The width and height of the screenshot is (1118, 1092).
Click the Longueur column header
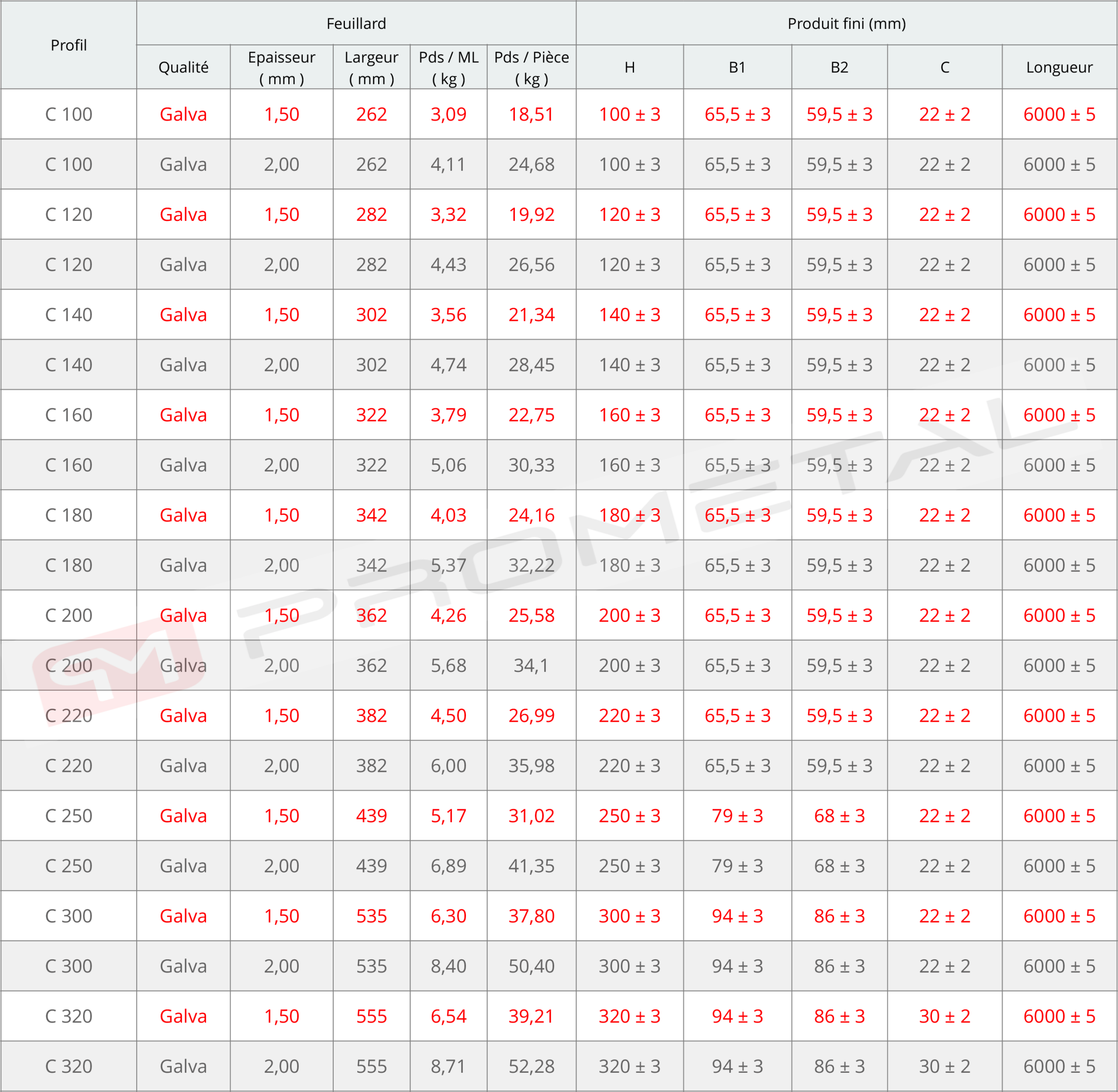[x=1059, y=68]
